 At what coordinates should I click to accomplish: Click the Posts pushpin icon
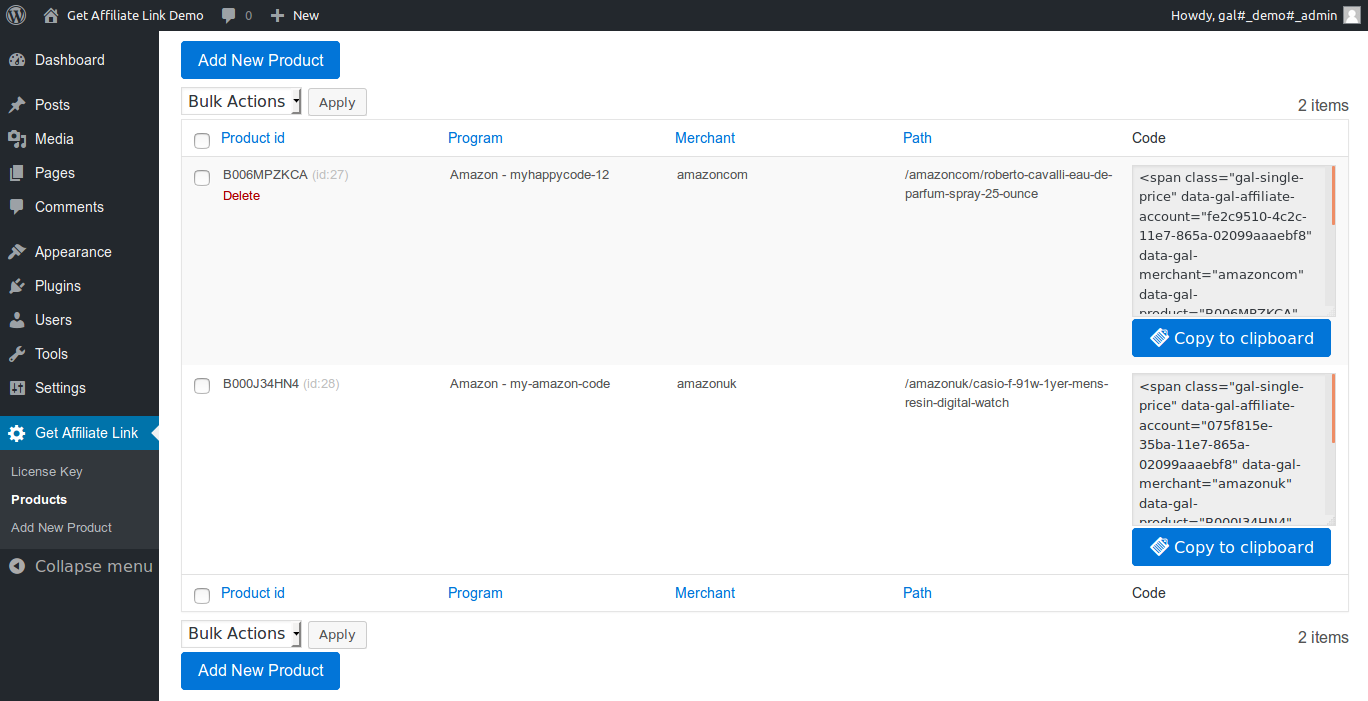[x=17, y=105]
